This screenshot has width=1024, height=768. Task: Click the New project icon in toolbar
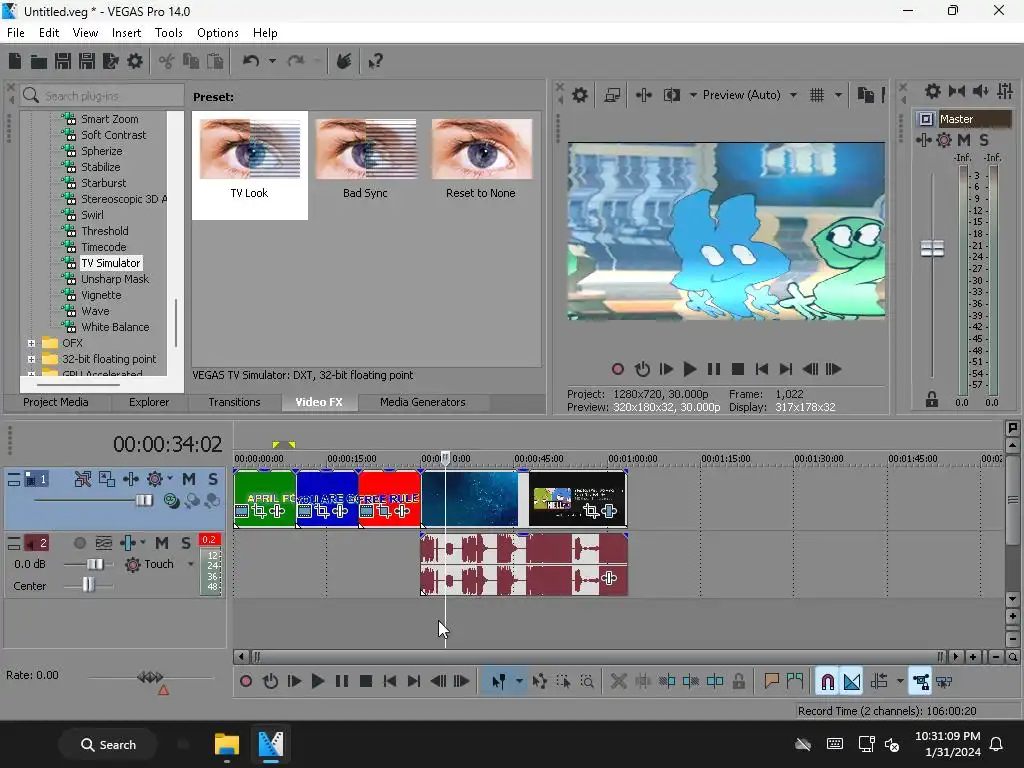pyautogui.click(x=14, y=61)
